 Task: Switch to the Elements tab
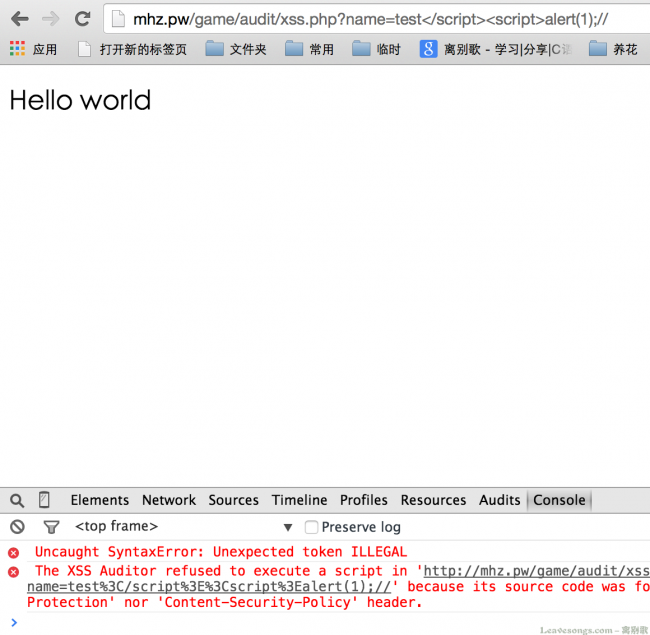[99, 500]
